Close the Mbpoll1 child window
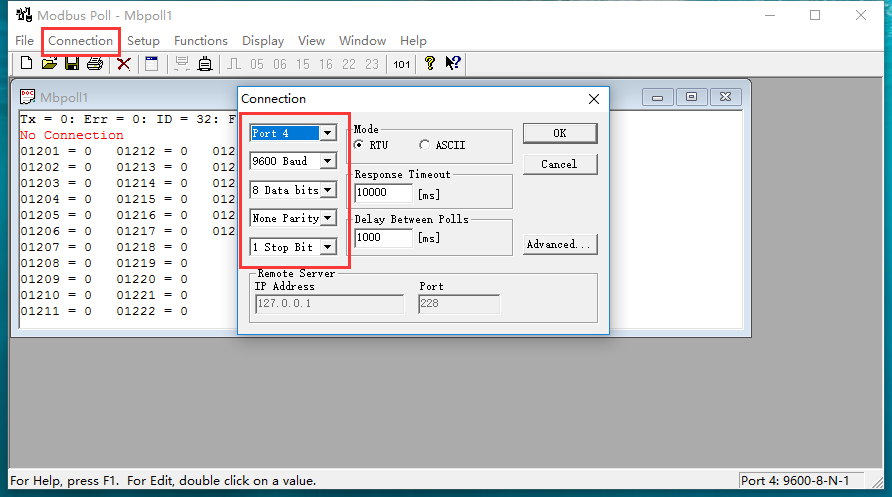 725,97
